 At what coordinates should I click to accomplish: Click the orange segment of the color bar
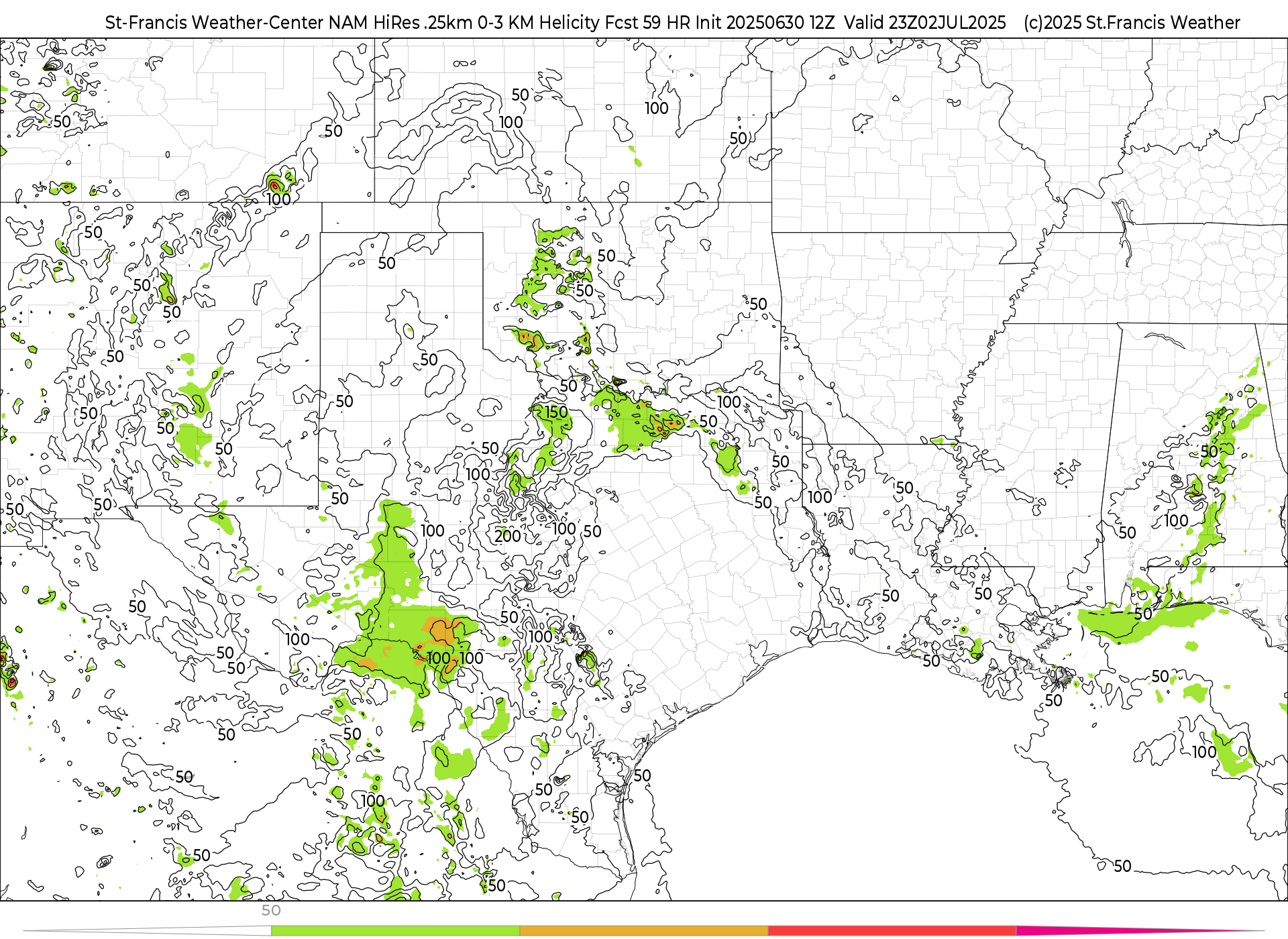[644, 931]
